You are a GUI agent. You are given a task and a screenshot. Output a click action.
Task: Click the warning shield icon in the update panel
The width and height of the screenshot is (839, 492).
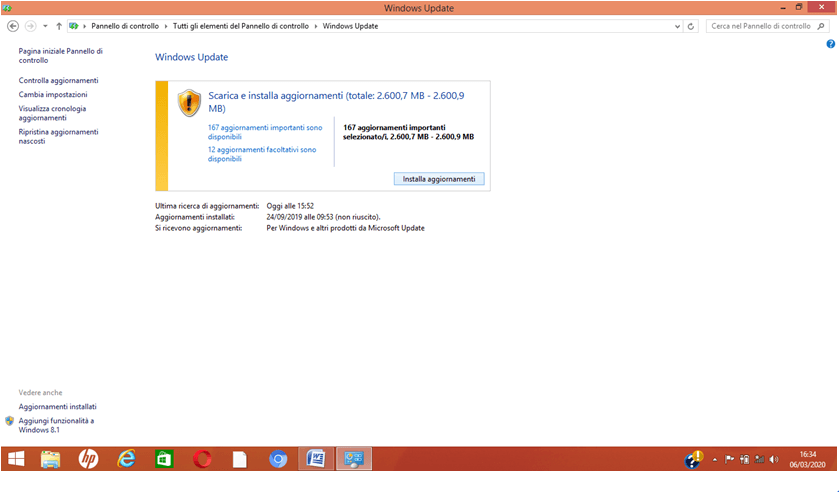[189, 102]
